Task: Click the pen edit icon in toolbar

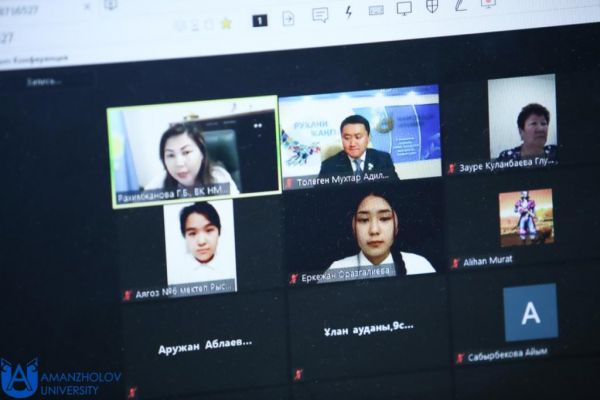Action: coord(460,5)
